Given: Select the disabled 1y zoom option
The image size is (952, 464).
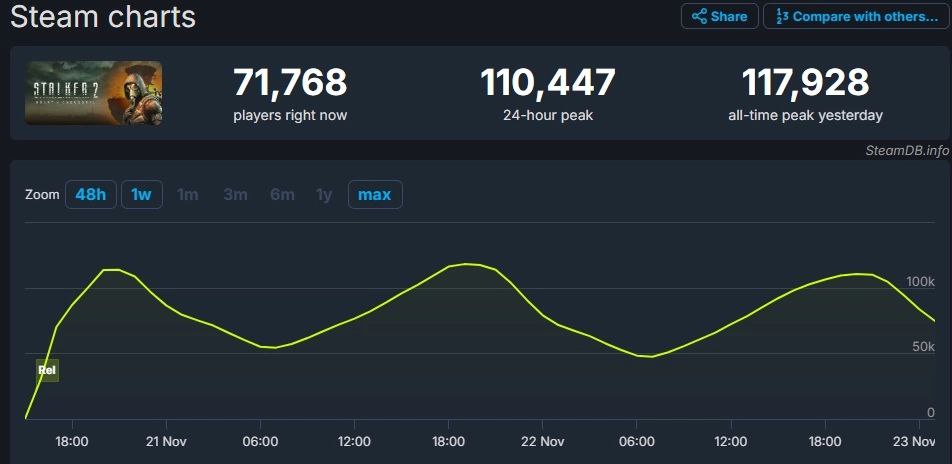Looking at the screenshot, I should click(324, 195).
